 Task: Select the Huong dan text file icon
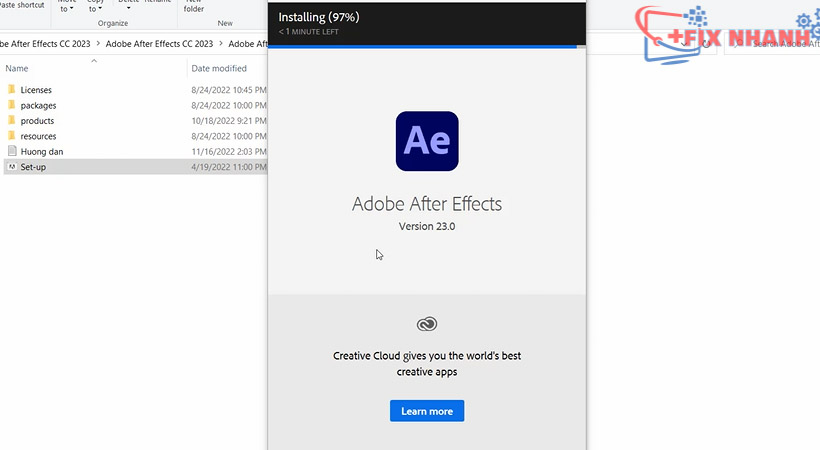pos(12,151)
